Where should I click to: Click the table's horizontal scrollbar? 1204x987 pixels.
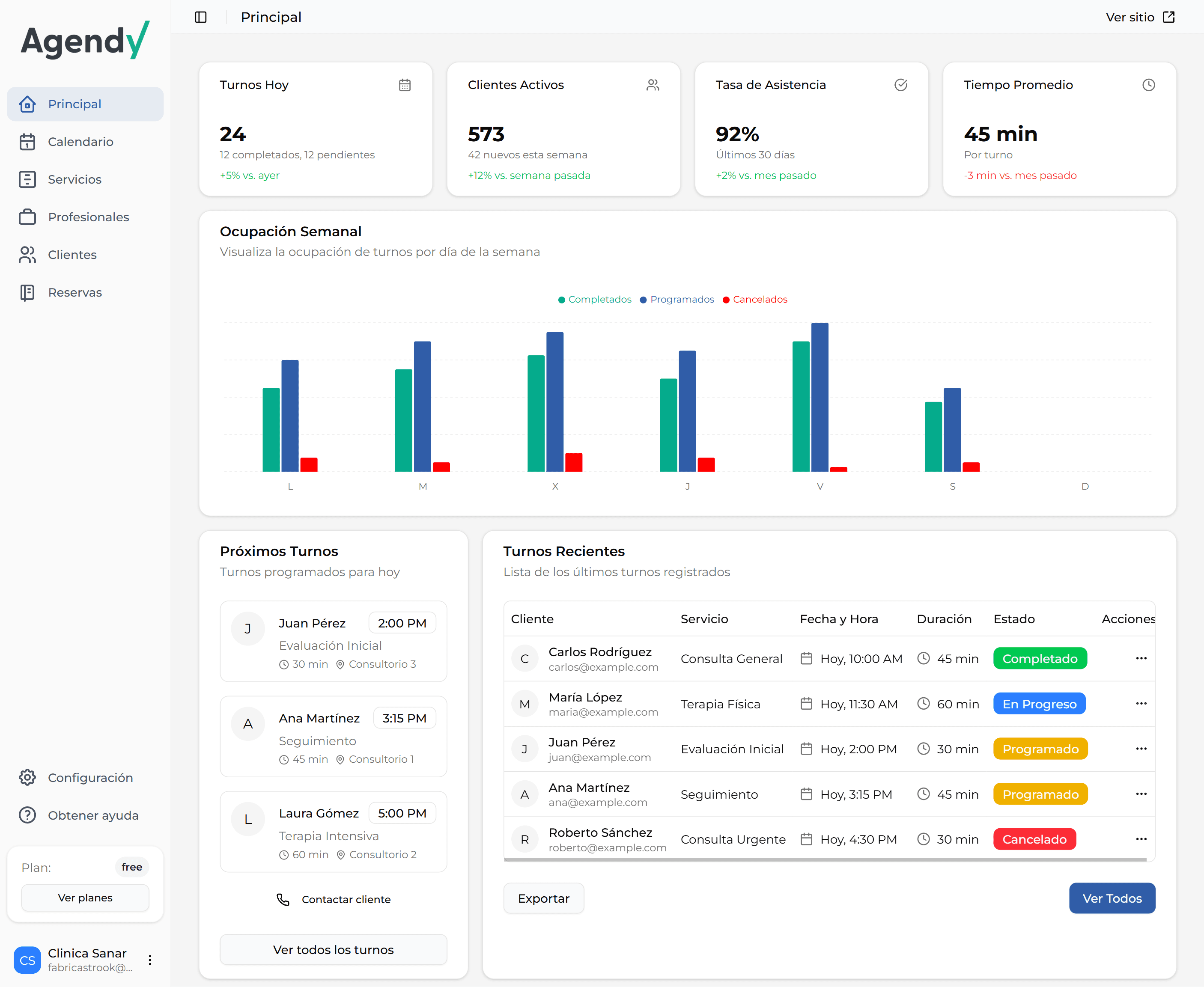(825, 860)
